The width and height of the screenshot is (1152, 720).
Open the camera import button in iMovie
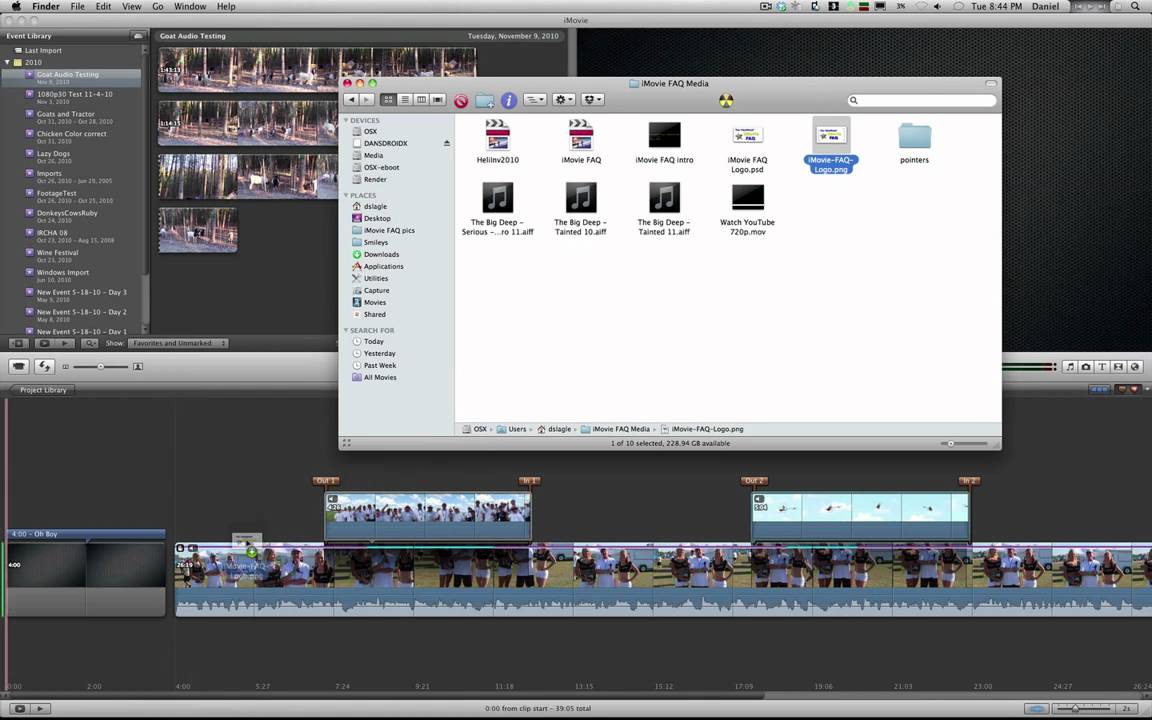(x=18, y=366)
